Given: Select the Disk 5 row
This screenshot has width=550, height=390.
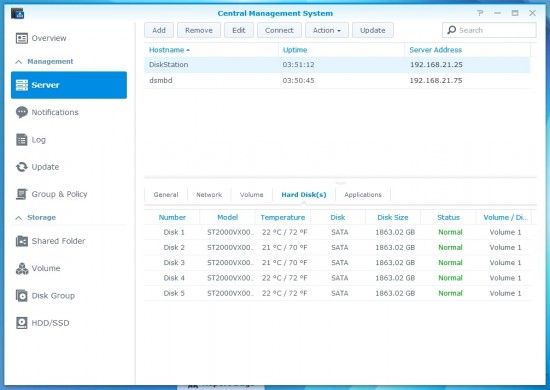Looking at the screenshot, I should [x=338, y=293].
